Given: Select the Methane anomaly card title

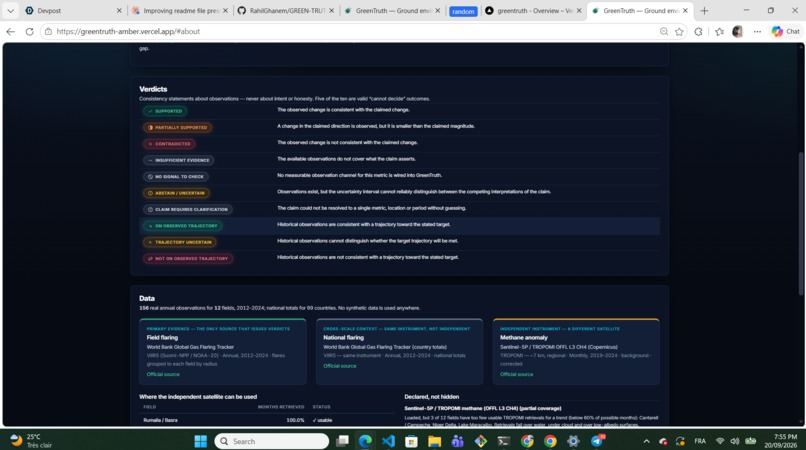Looking at the screenshot, I should [524, 337].
